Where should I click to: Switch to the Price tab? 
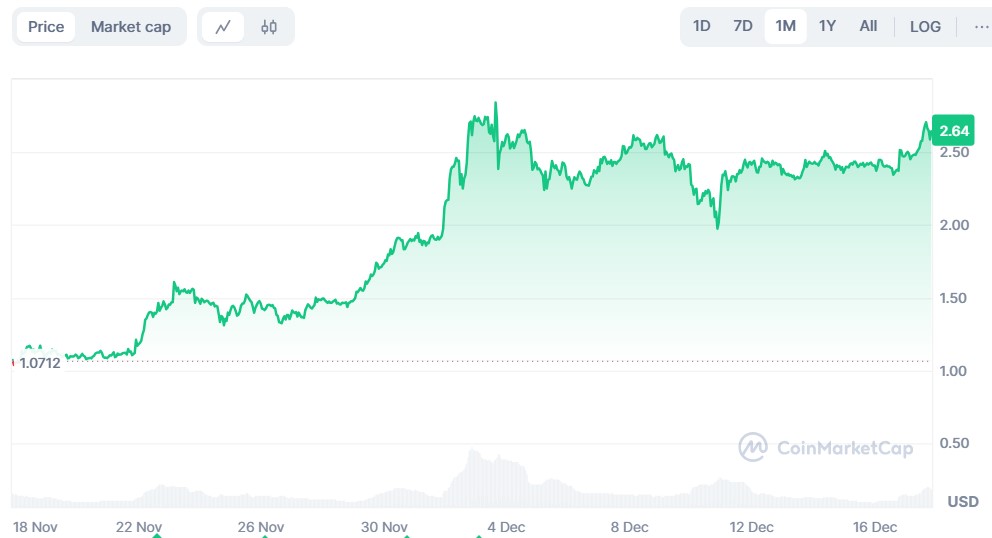[46, 27]
